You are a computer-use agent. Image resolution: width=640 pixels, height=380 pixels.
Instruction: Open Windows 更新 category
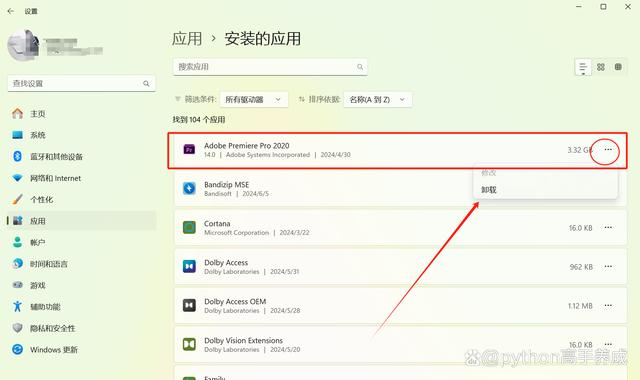pos(81,350)
